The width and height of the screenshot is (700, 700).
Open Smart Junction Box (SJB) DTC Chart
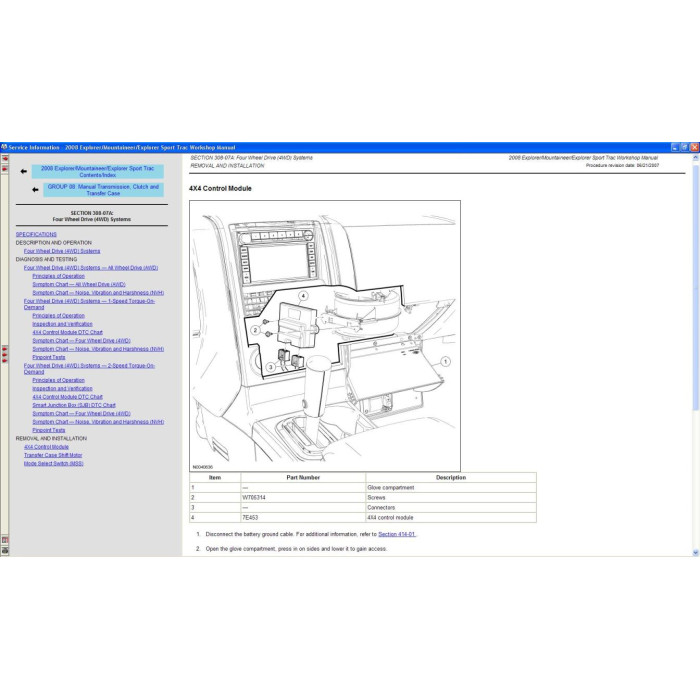click(74, 405)
